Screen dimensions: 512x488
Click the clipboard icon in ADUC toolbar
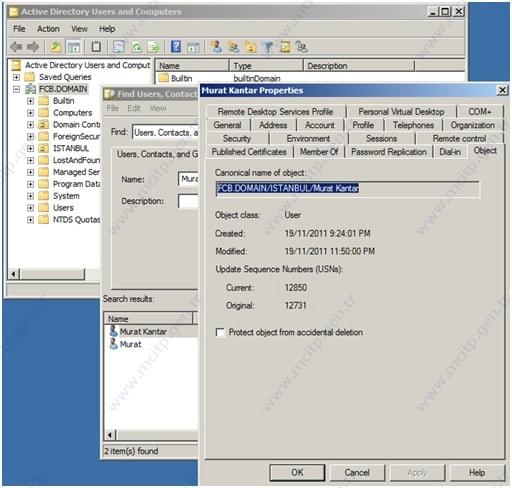[x=96, y=47]
